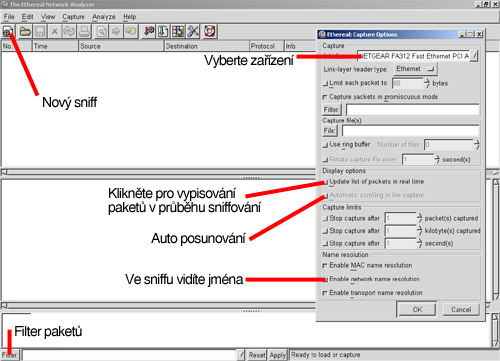Go to packet with the arrow-and-circle icon

pos(131,31)
